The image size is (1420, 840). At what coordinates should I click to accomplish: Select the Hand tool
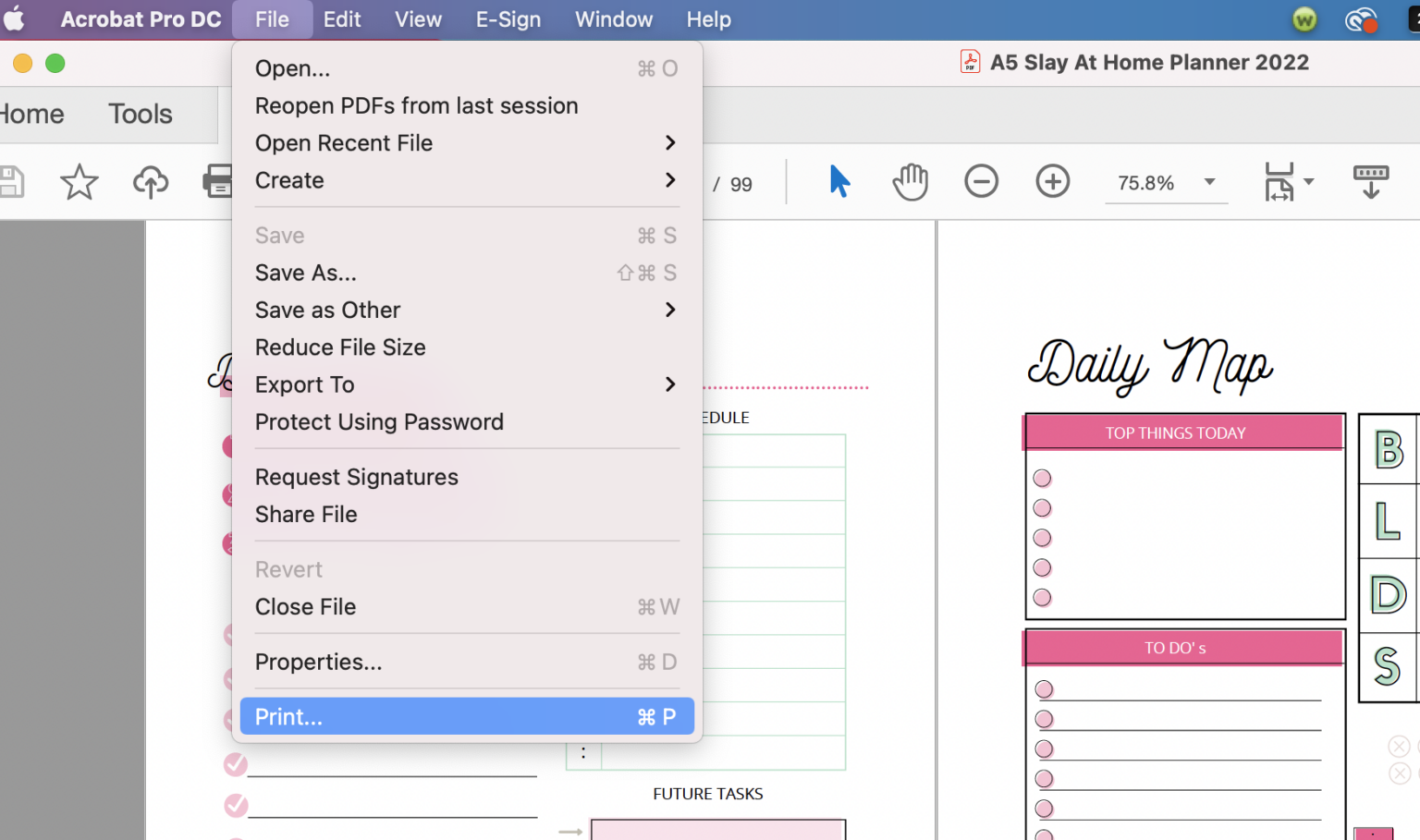[x=910, y=182]
